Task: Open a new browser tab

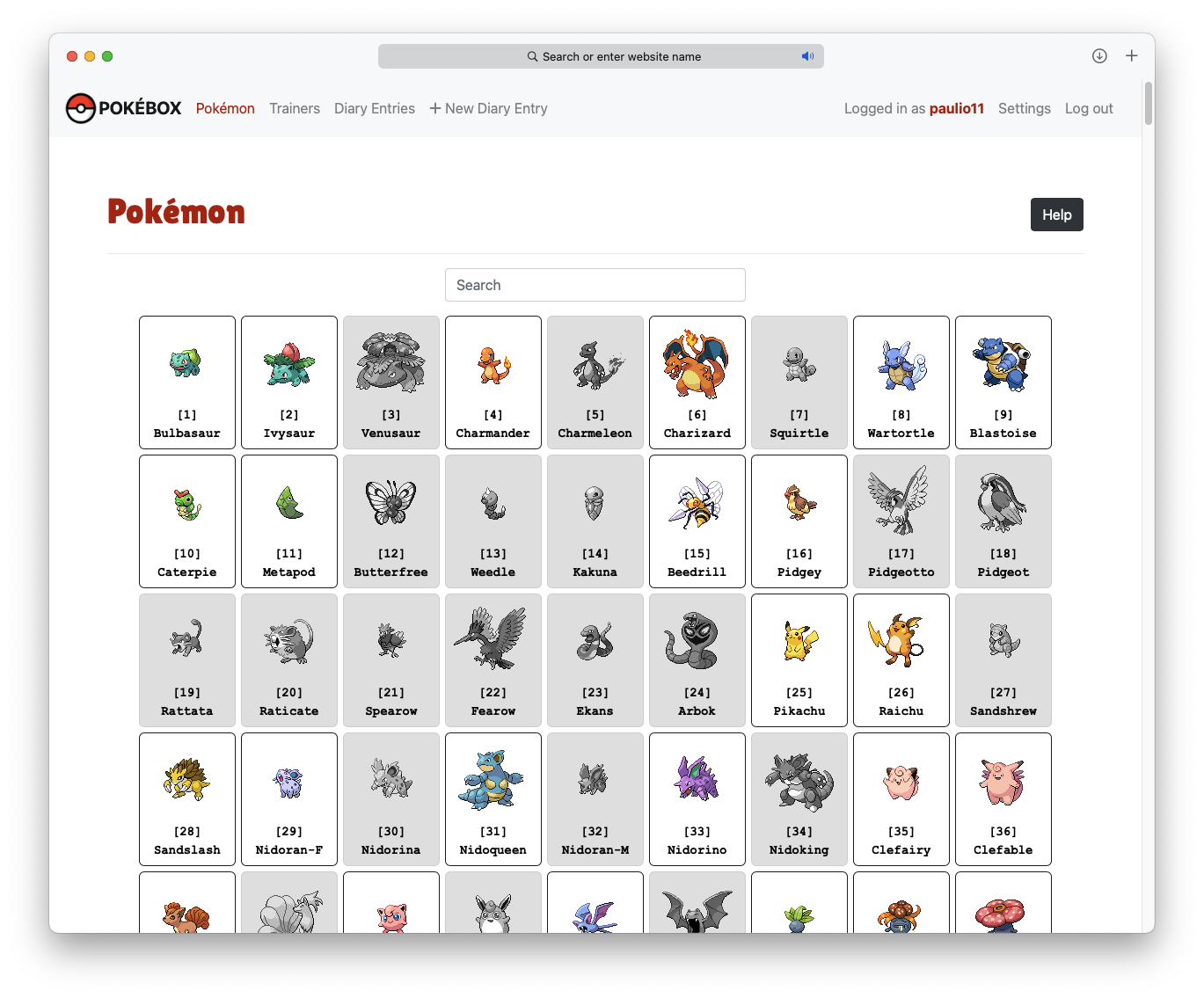Action: click(1132, 55)
